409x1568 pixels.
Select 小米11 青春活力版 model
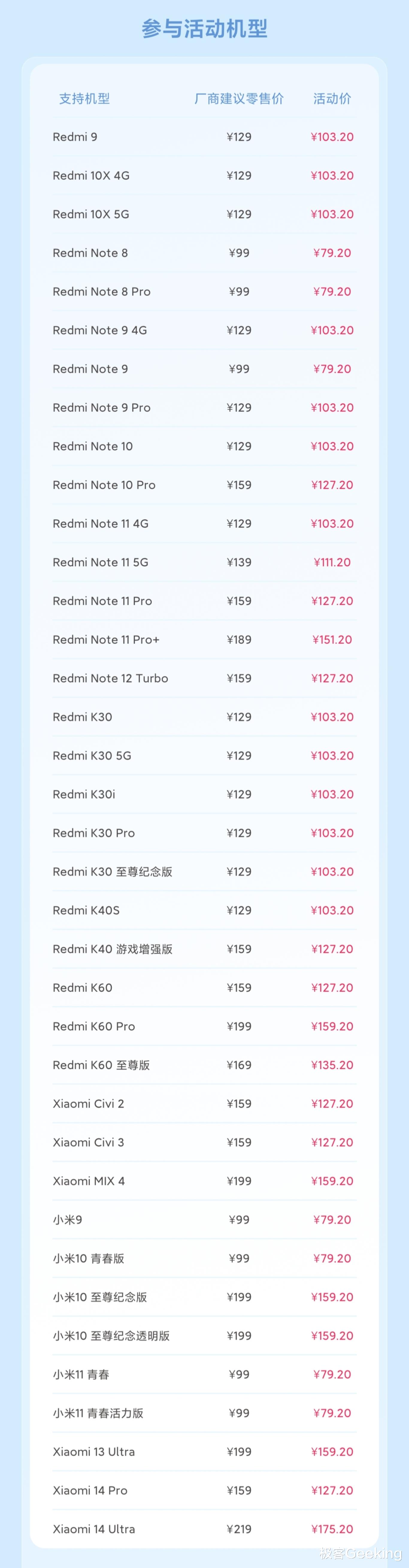[98, 1414]
